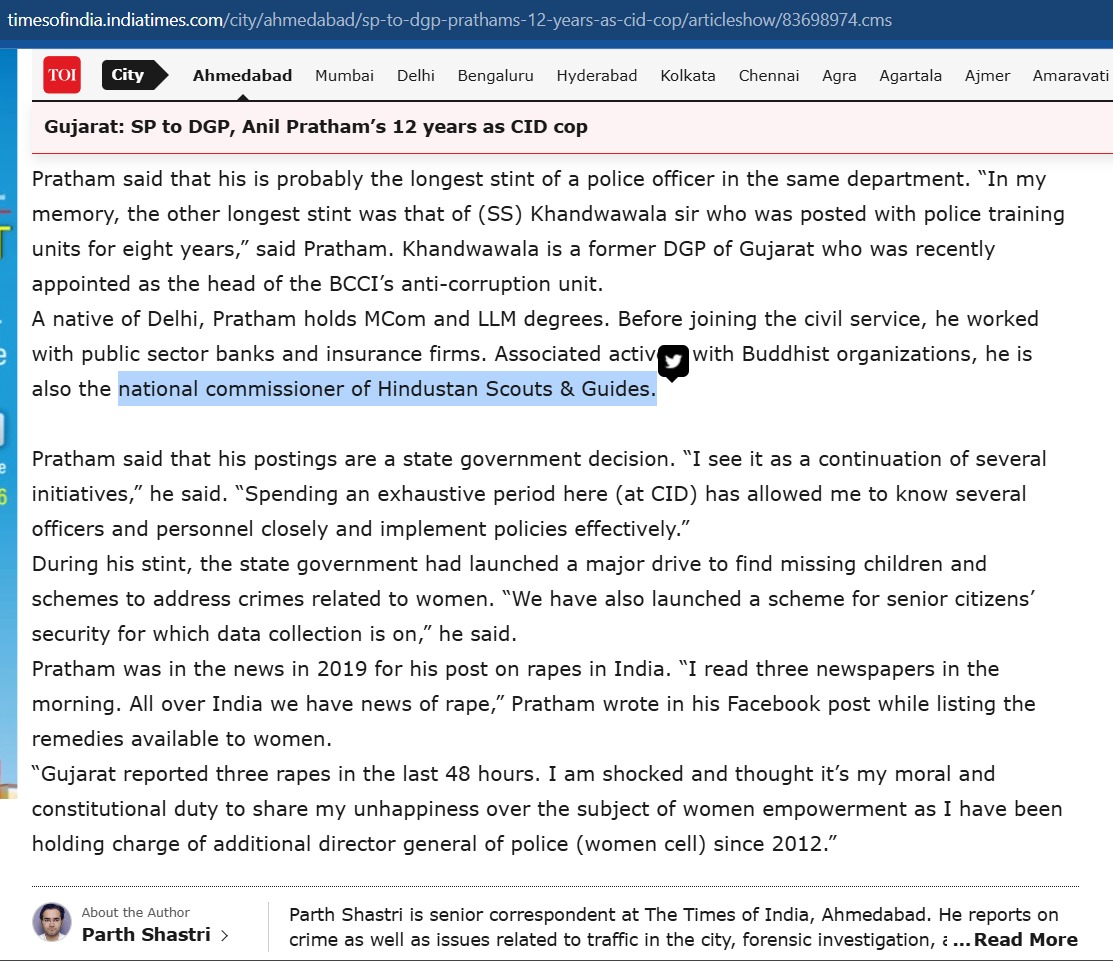Screen dimensions: 1113x961
Task: Open author Parth Shastri's profile link
Action: tap(146, 934)
